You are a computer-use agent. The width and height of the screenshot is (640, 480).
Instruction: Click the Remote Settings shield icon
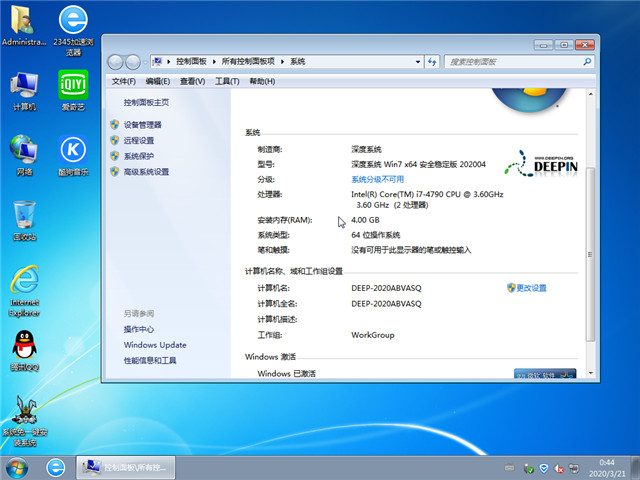click(x=115, y=140)
